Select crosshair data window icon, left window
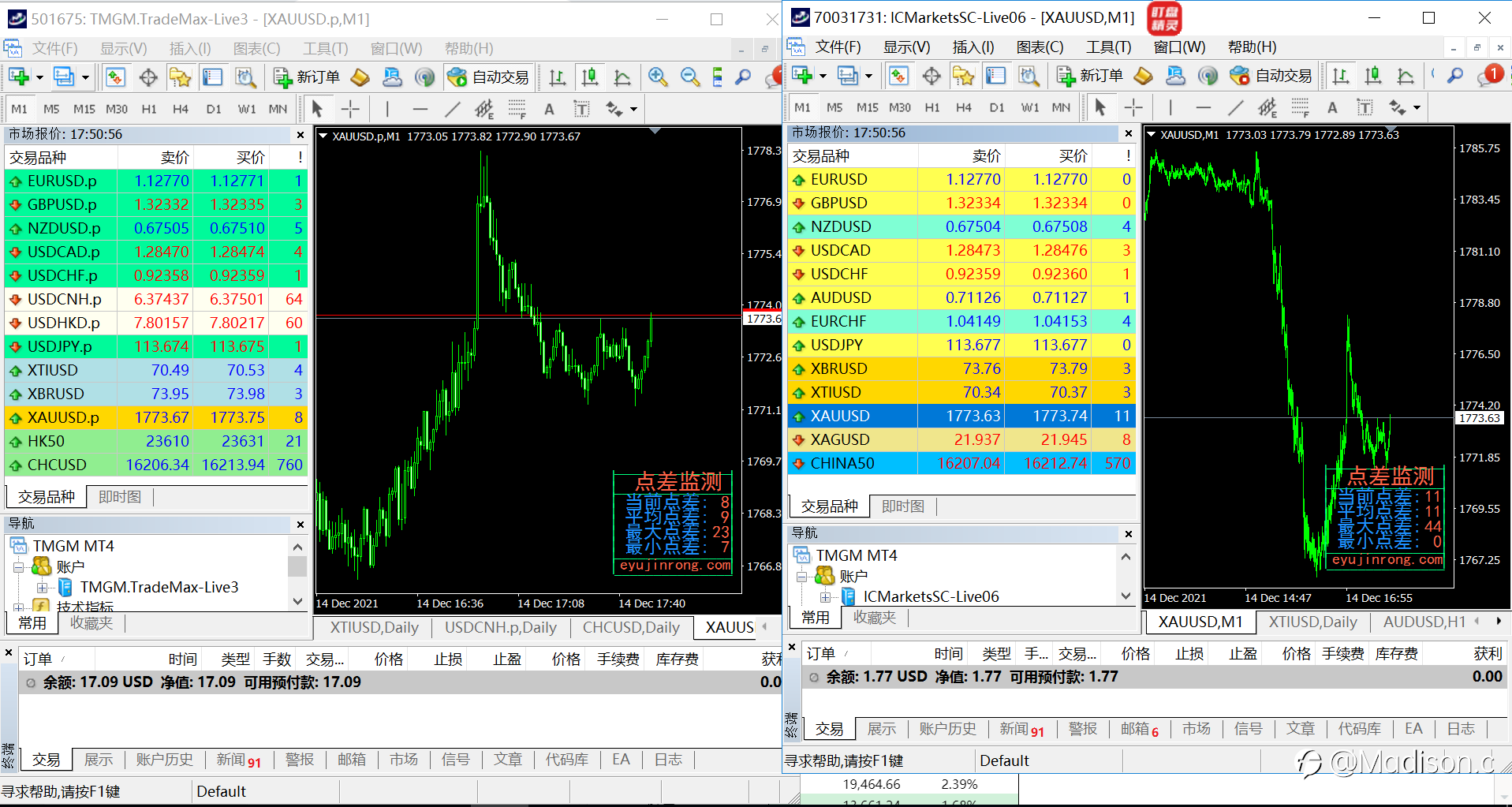Image resolution: width=1512 pixels, height=807 pixels. (x=148, y=77)
